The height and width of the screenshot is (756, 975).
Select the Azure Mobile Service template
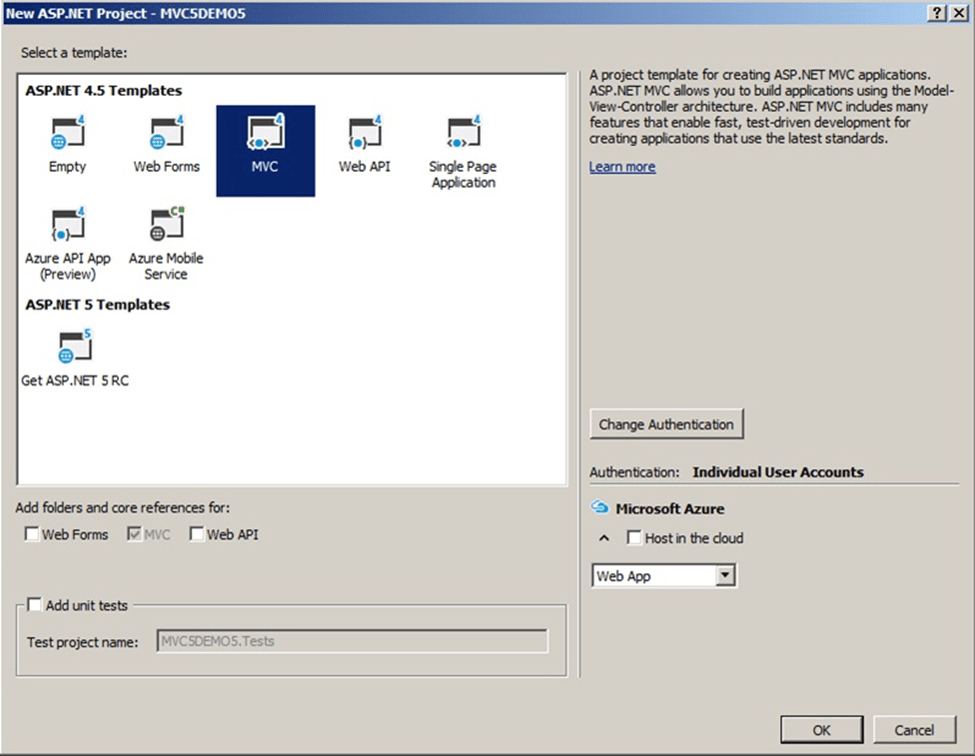click(166, 226)
